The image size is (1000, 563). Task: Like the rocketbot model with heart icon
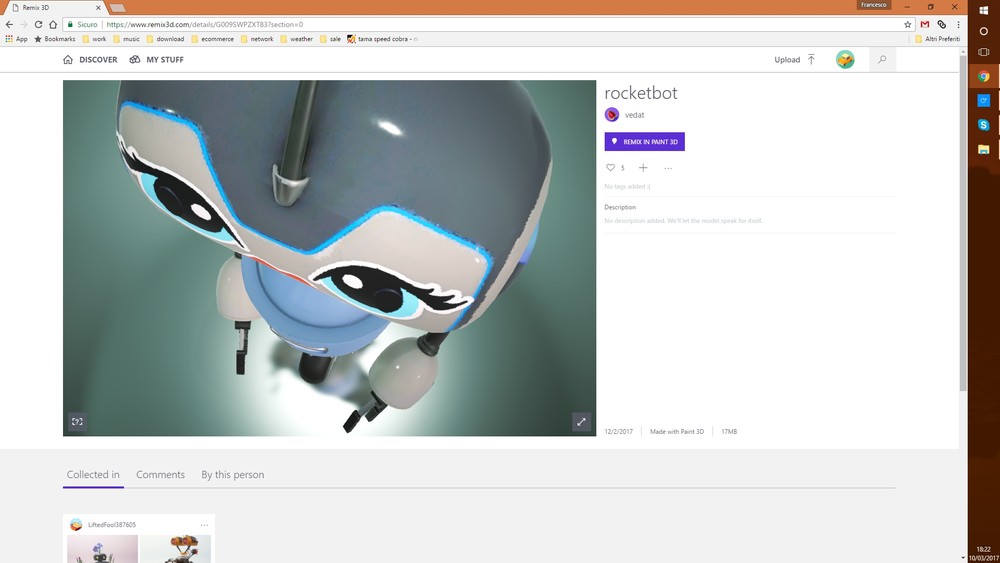tap(611, 168)
